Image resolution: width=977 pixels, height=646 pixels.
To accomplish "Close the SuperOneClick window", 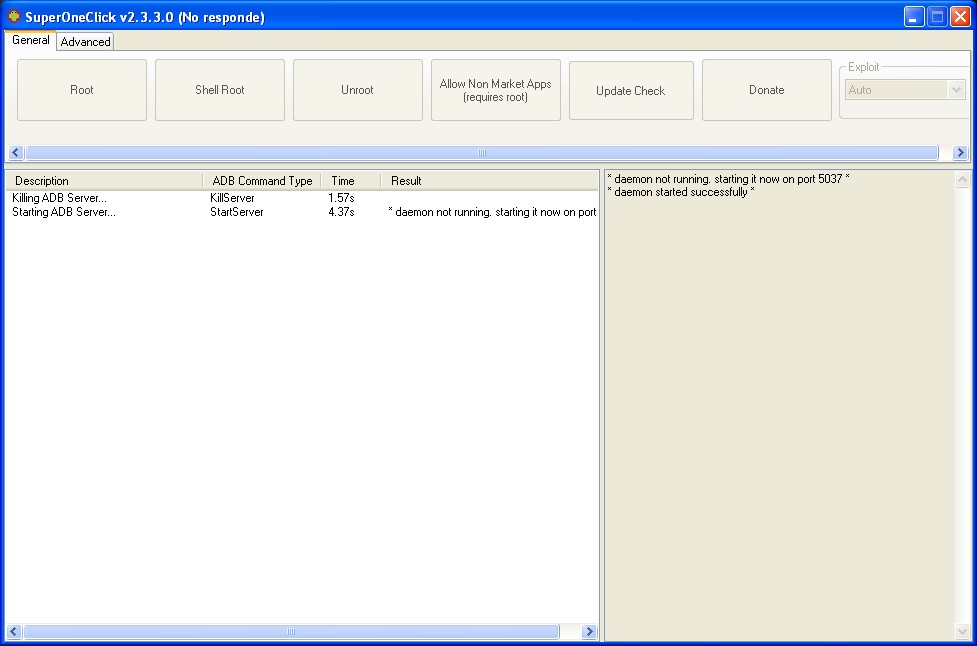I will [960, 17].
